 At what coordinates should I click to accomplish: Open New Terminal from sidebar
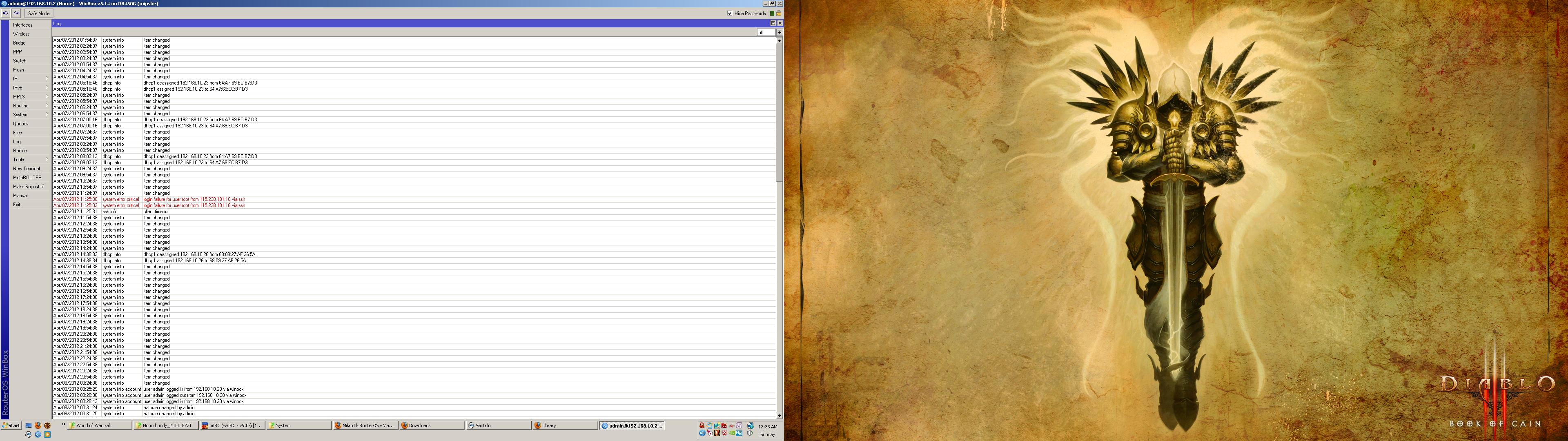27,169
